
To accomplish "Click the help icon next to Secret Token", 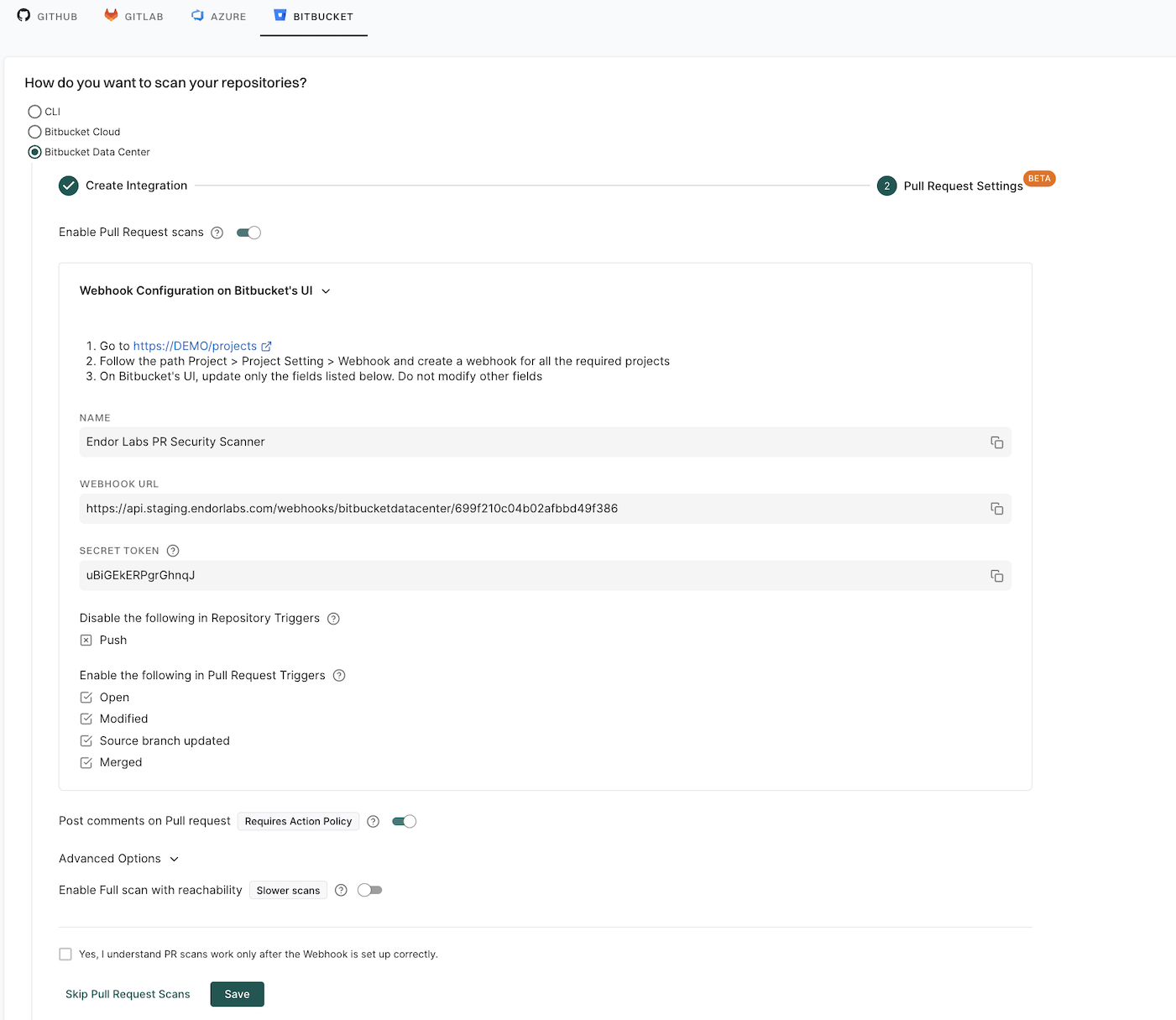I will point(172,551).
